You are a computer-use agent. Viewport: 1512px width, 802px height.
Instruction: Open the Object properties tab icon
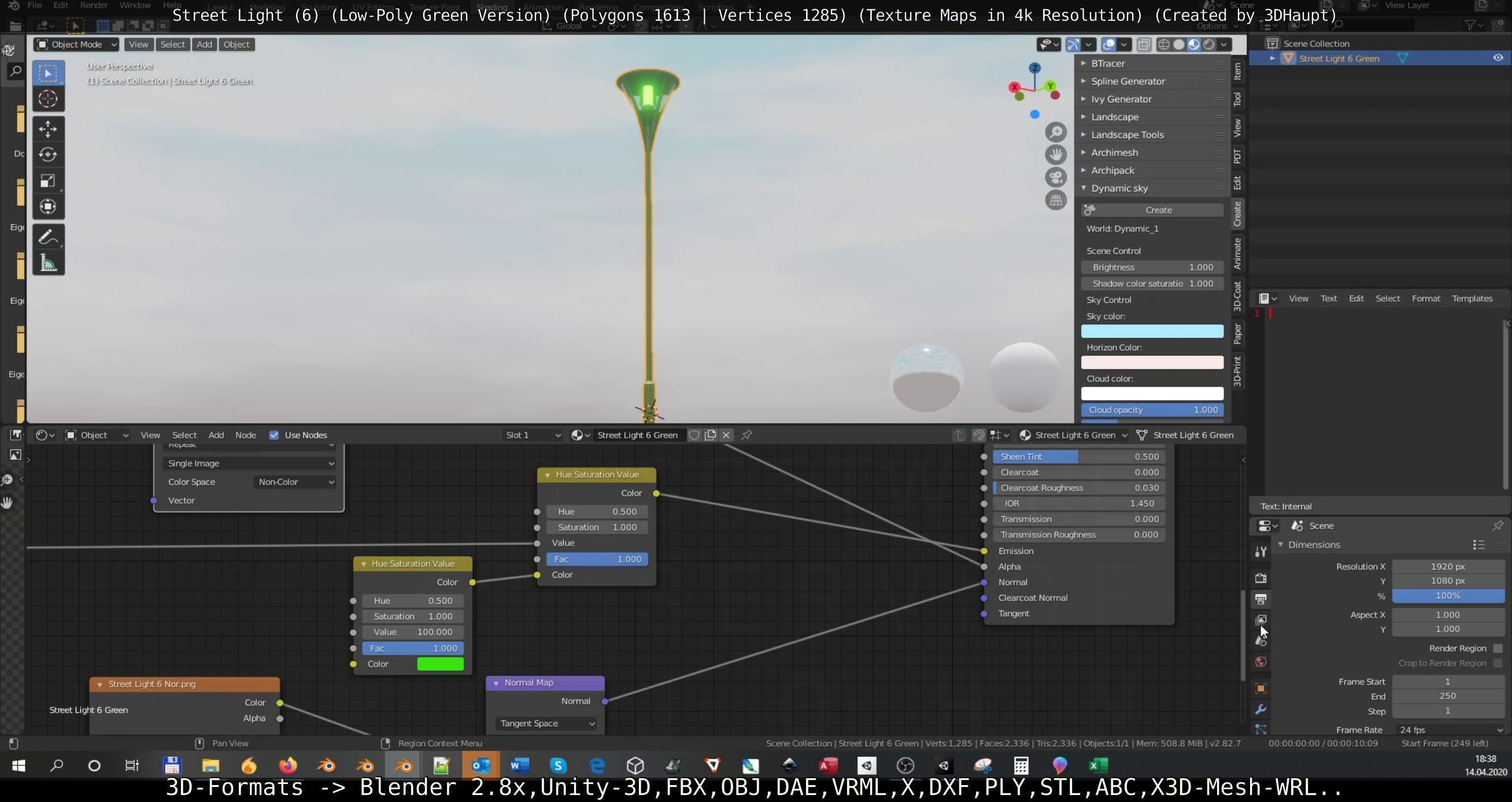(1260, 688)
